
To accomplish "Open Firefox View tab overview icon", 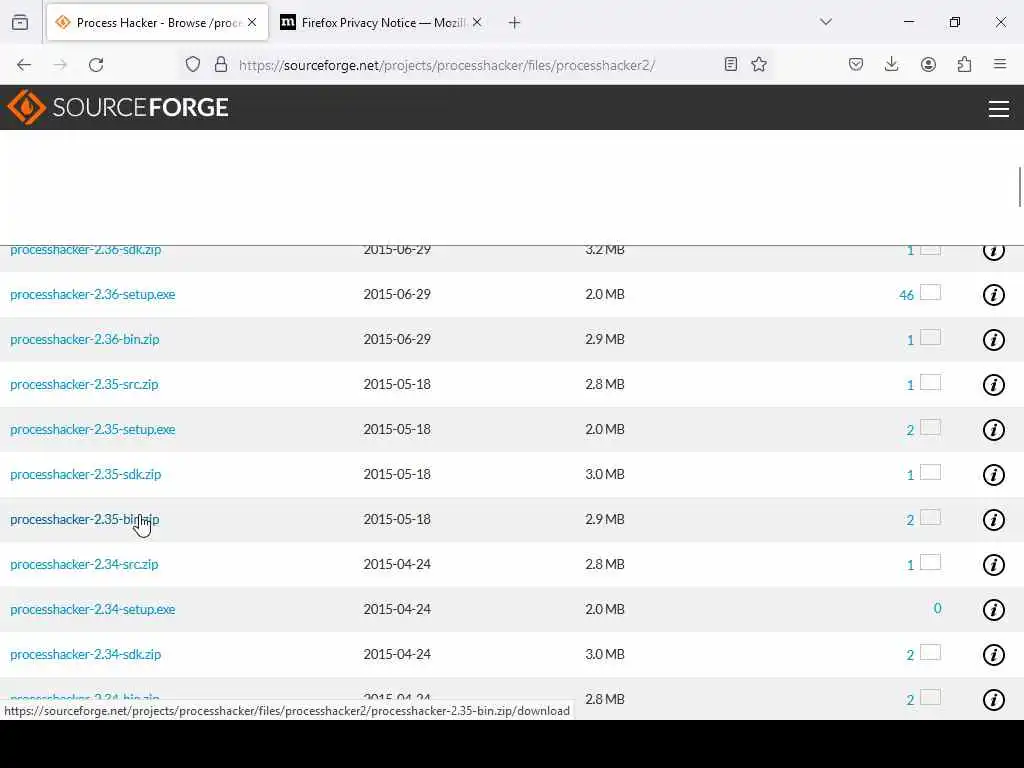I will [x=20, y=22].
